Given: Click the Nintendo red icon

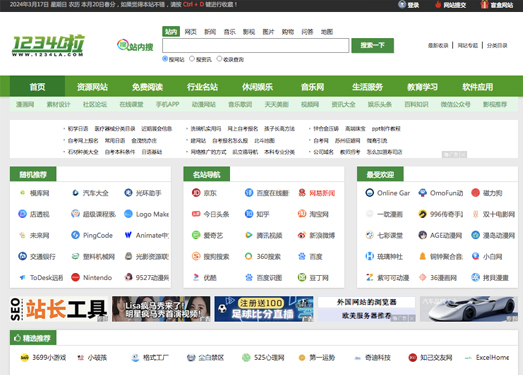Looking at the screenshot, I should click(x=75, y=277).
